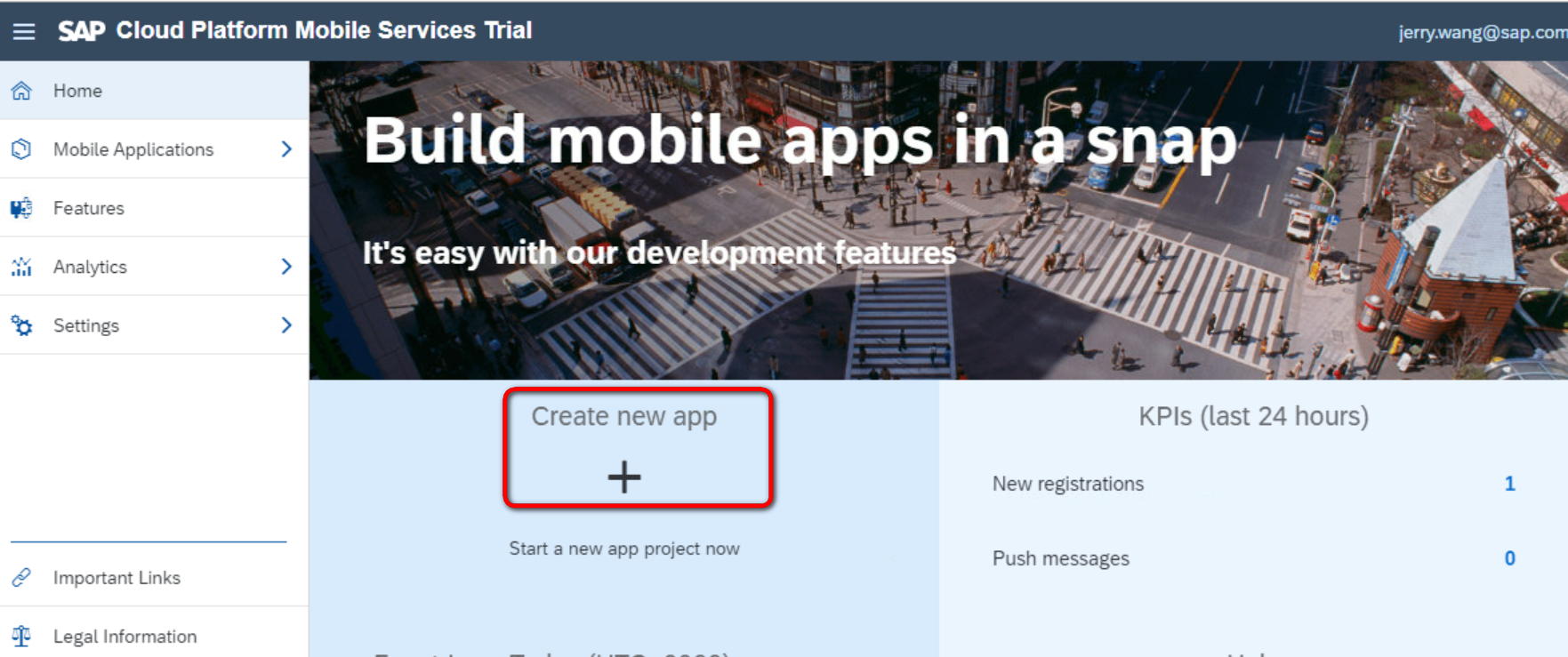
Task: Click the Mobile Applications cube icon
Action: (x=21, y=149)
